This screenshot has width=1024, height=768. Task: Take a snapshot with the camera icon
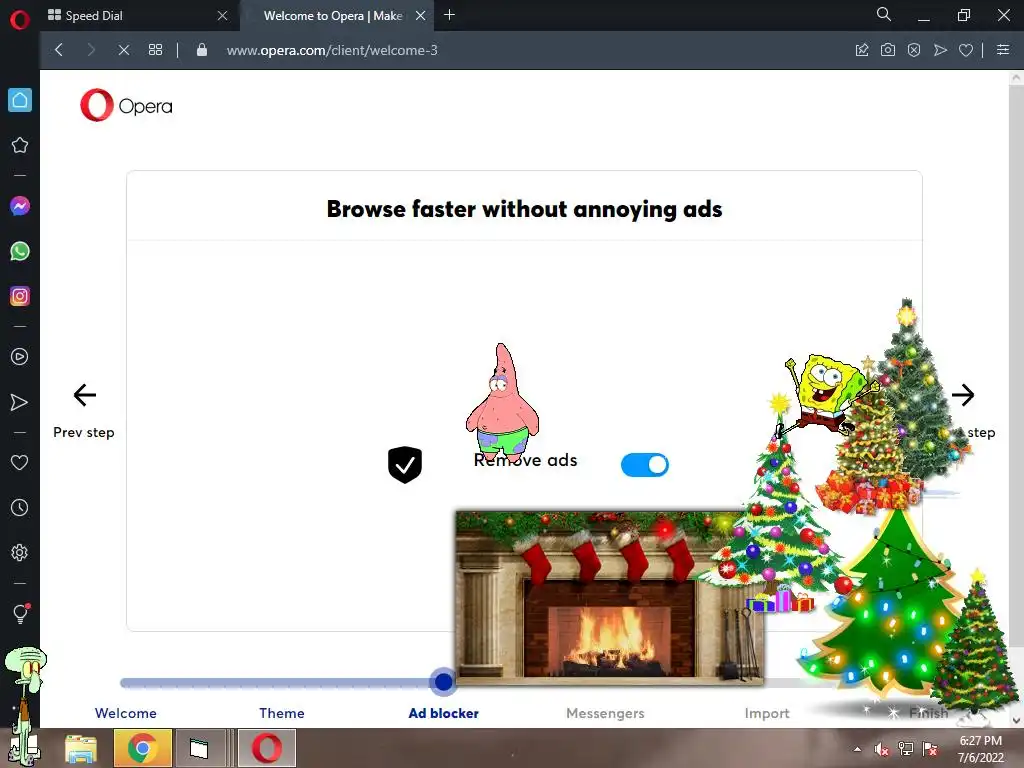coord(888,50)
